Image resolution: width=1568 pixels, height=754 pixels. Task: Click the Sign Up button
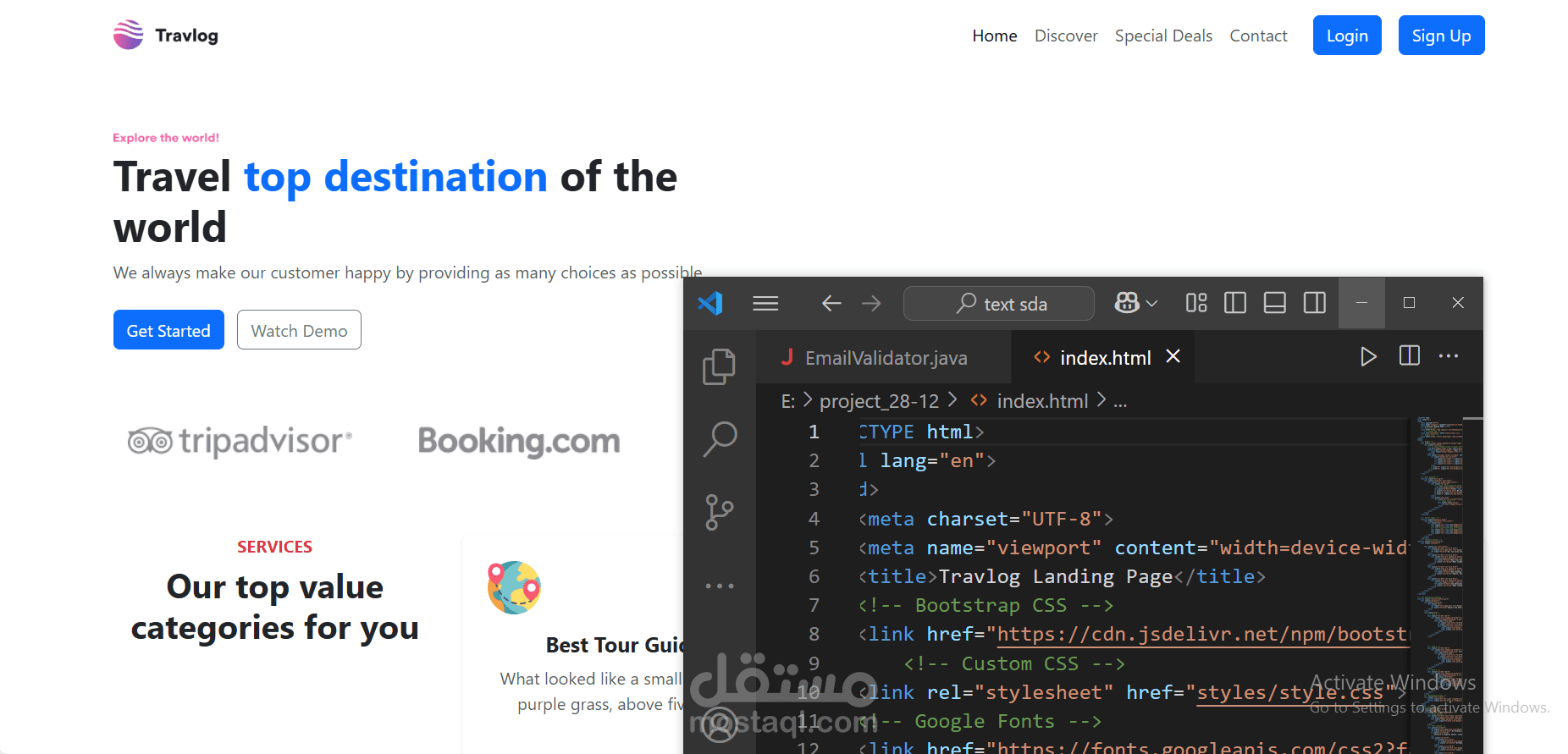click(1441, 36)
